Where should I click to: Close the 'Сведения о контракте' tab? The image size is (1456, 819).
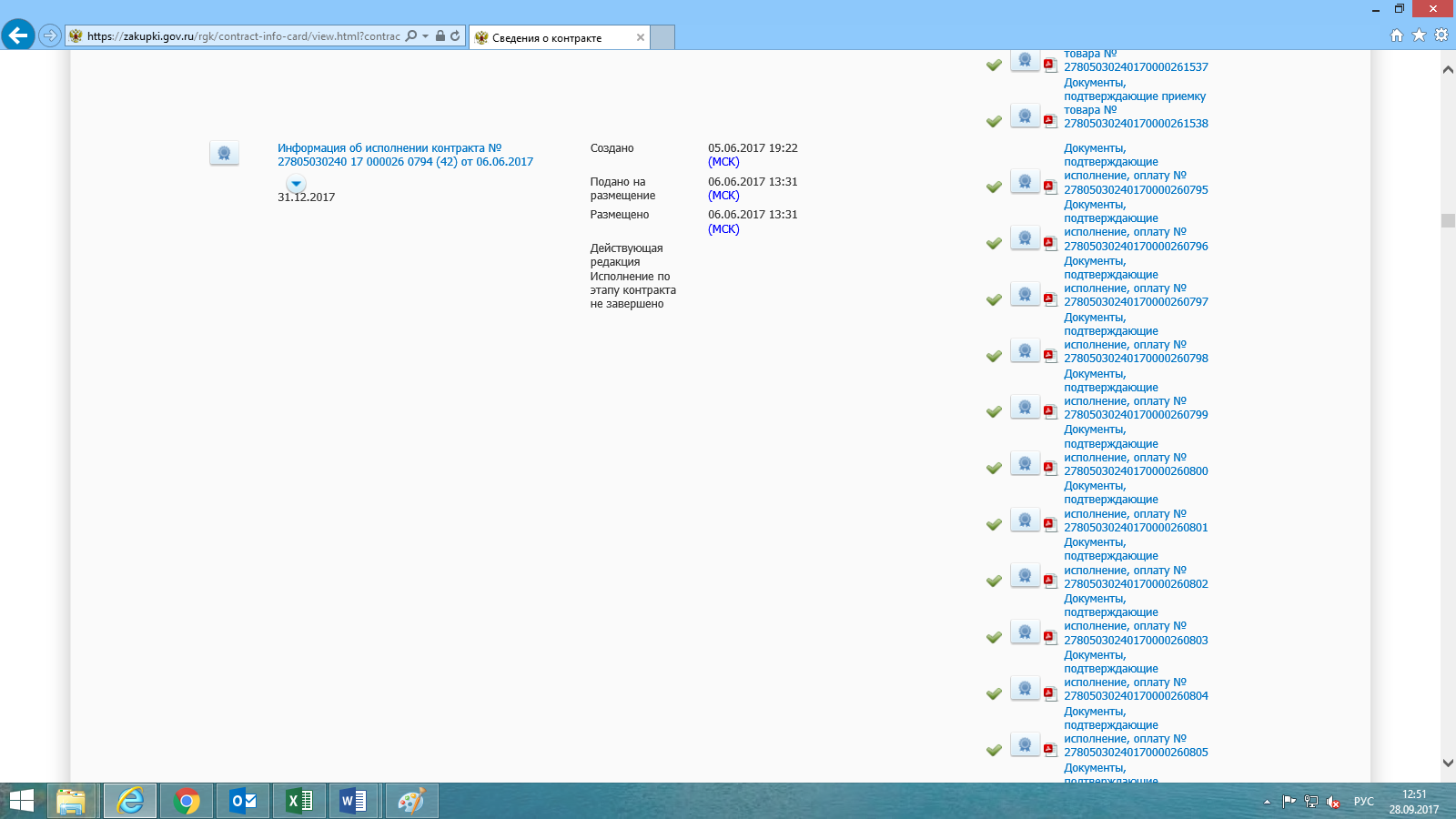pyautogui.click(x=641, y=37)
